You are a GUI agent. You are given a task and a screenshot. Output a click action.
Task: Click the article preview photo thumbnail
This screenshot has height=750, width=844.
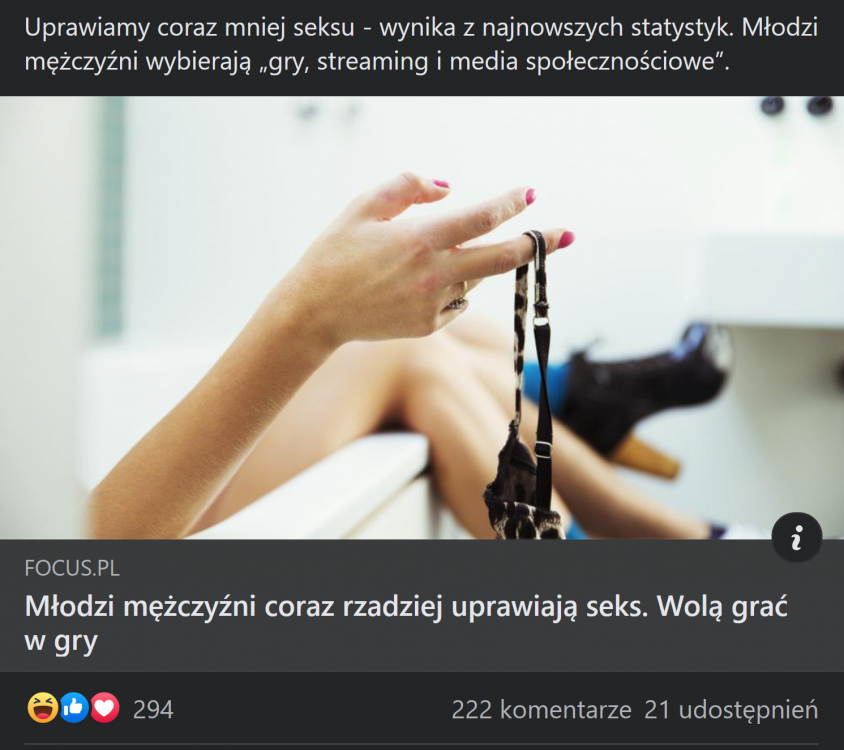[422, 318]
